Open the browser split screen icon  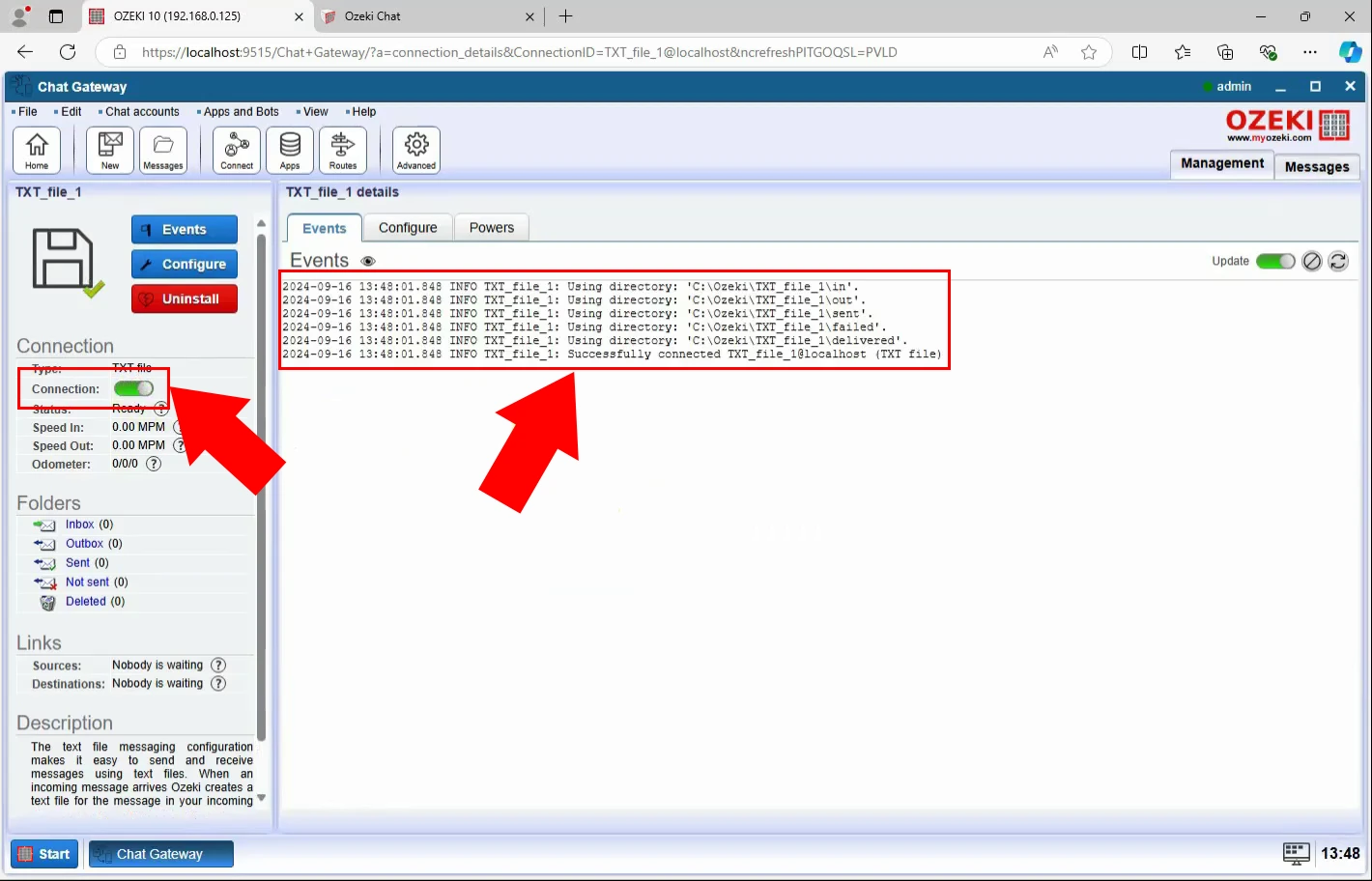pyautogui.click(x=1139, y=52)
